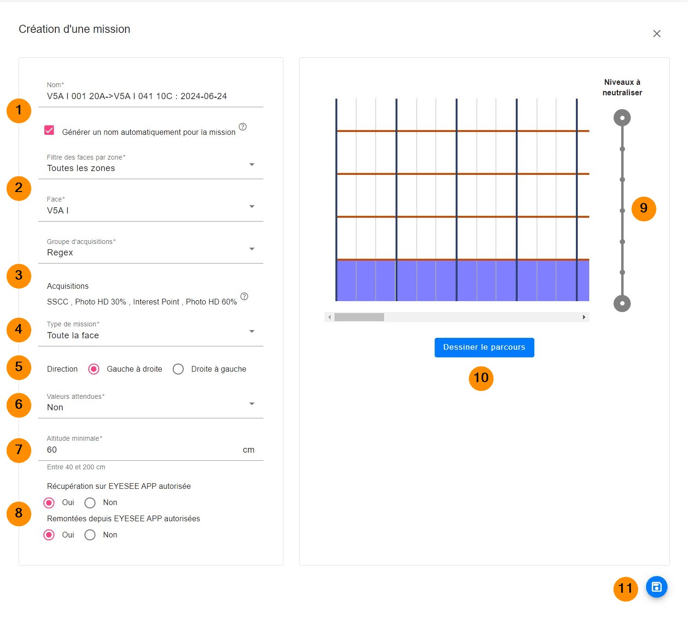Open 'Type de mission' dropdown
The width and height of the screenshot is (688, 618).
(150, 335)
